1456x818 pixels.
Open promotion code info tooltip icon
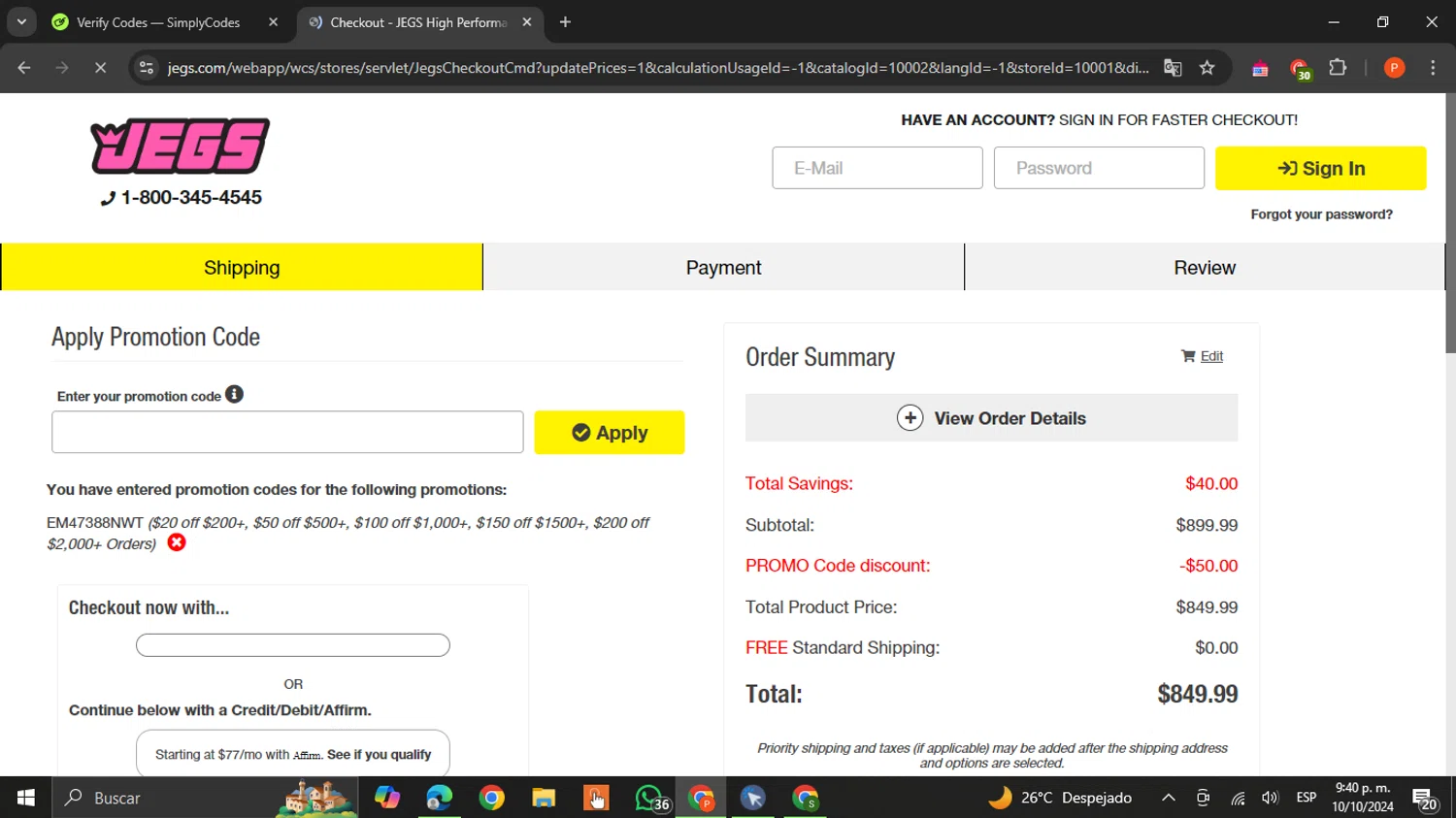point(234,394)
